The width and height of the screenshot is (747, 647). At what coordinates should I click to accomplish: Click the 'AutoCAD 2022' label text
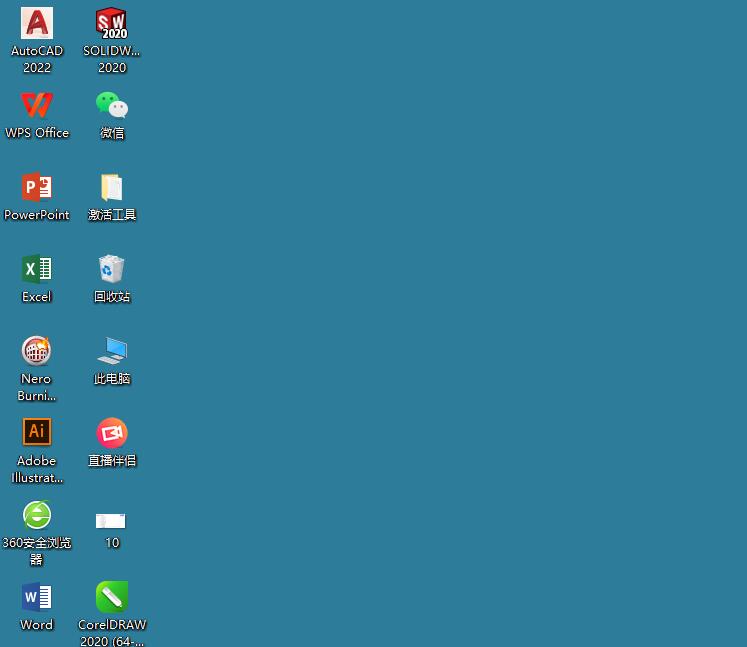[37, 59]
